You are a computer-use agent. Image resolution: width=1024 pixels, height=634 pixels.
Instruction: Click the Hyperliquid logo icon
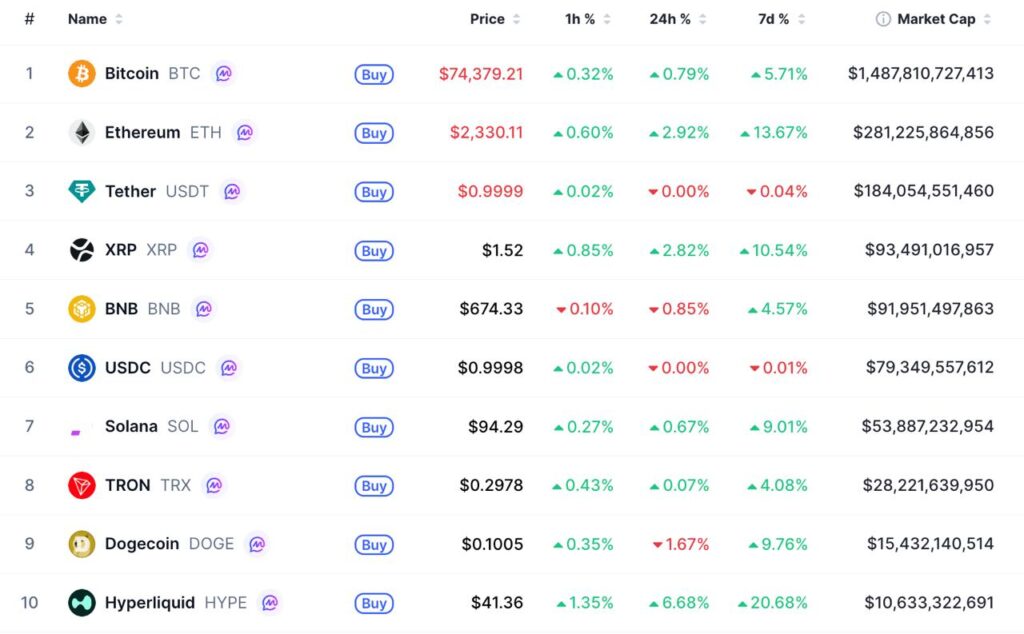point(81,603)
